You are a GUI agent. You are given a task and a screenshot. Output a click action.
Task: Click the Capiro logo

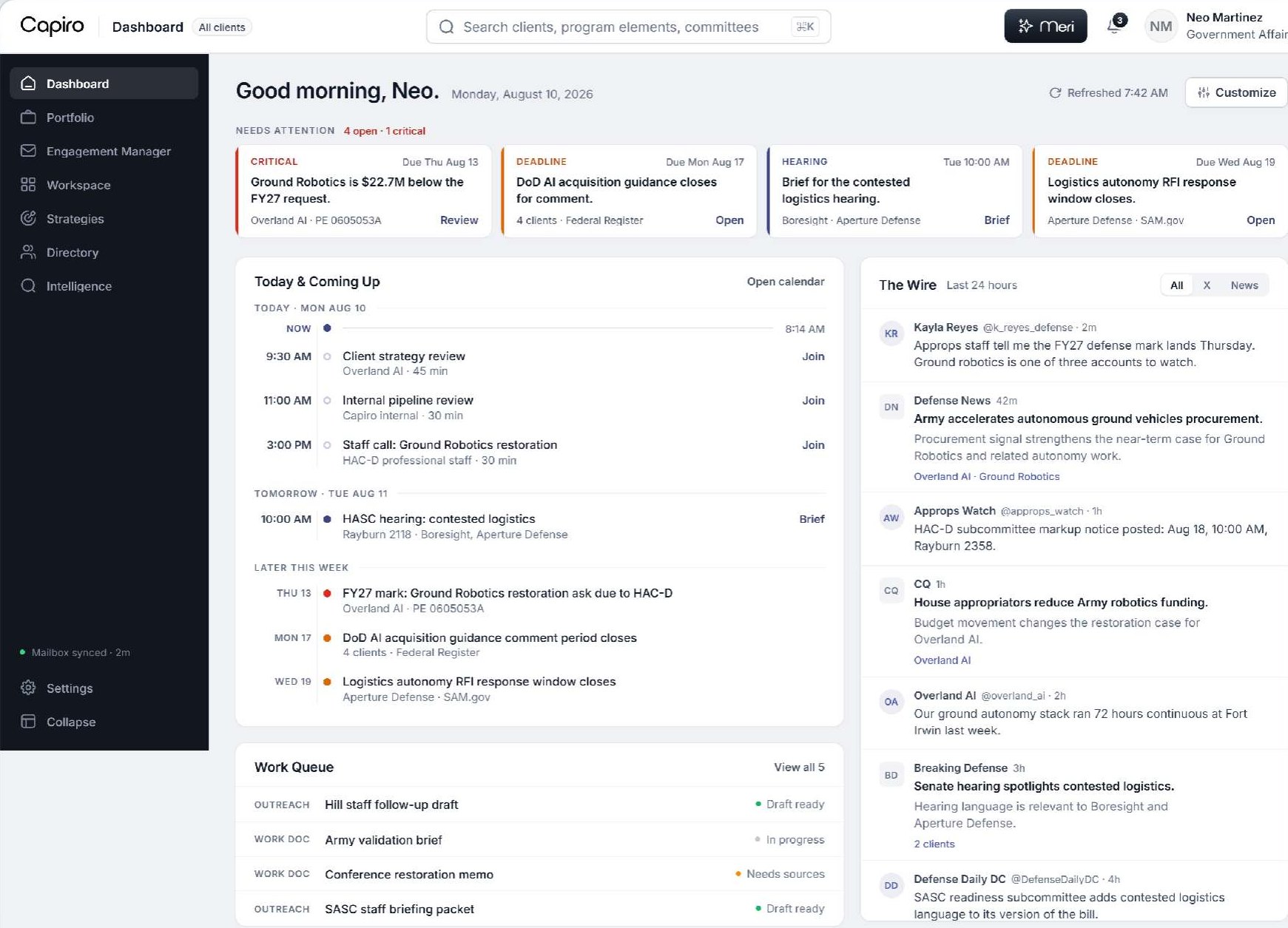pyautogui.click(x=52, y=26)
